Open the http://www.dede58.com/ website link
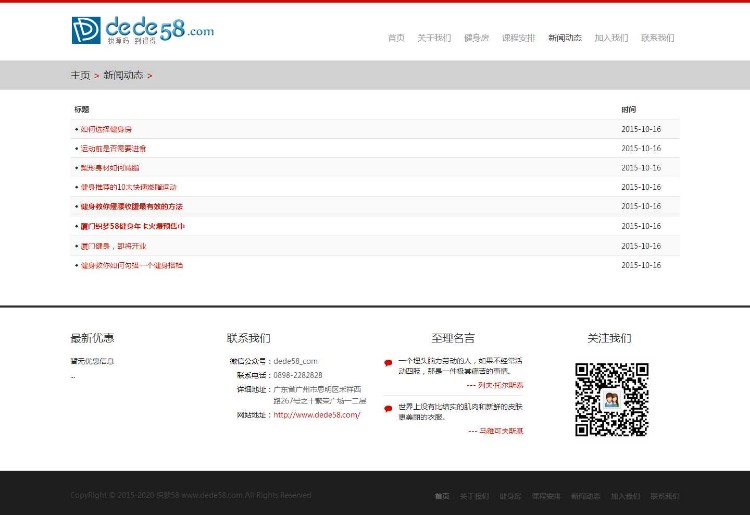Image resolution: width=750 pixels, height=515 pixels. (317, 415)
